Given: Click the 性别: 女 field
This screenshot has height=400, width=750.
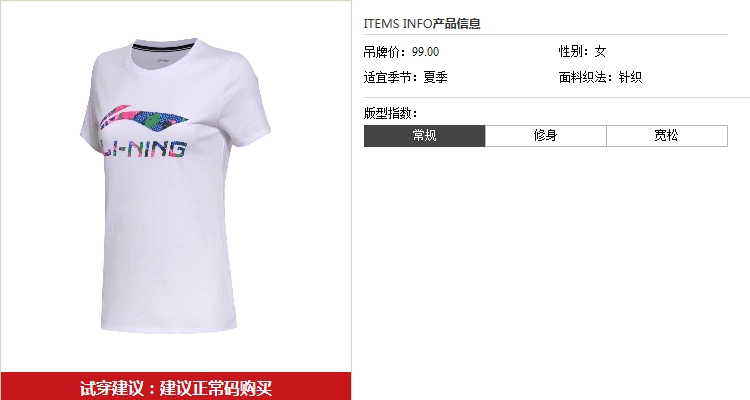Looking at the screenshot, I should pos(582,52).
